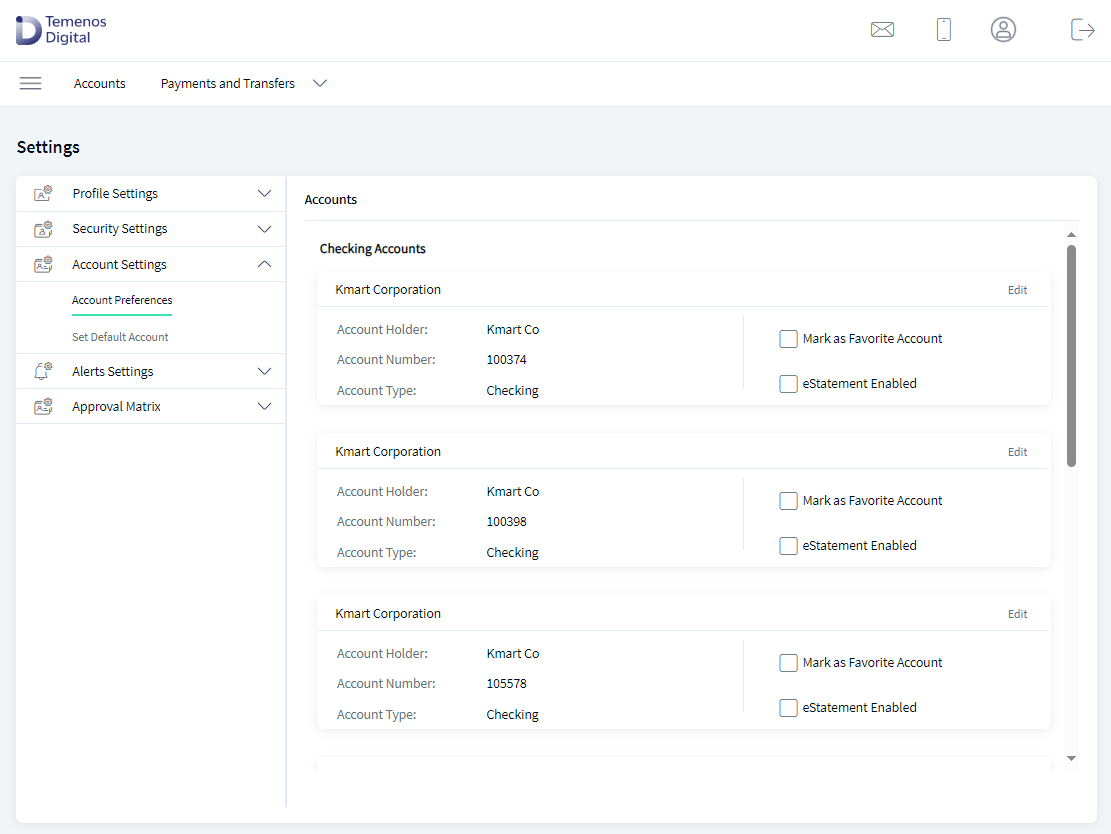The height and width of the screenshot is (834, 1111).
Task: Open the messages envelope icon
Action: pyautogui.click(x=882, y=30)
